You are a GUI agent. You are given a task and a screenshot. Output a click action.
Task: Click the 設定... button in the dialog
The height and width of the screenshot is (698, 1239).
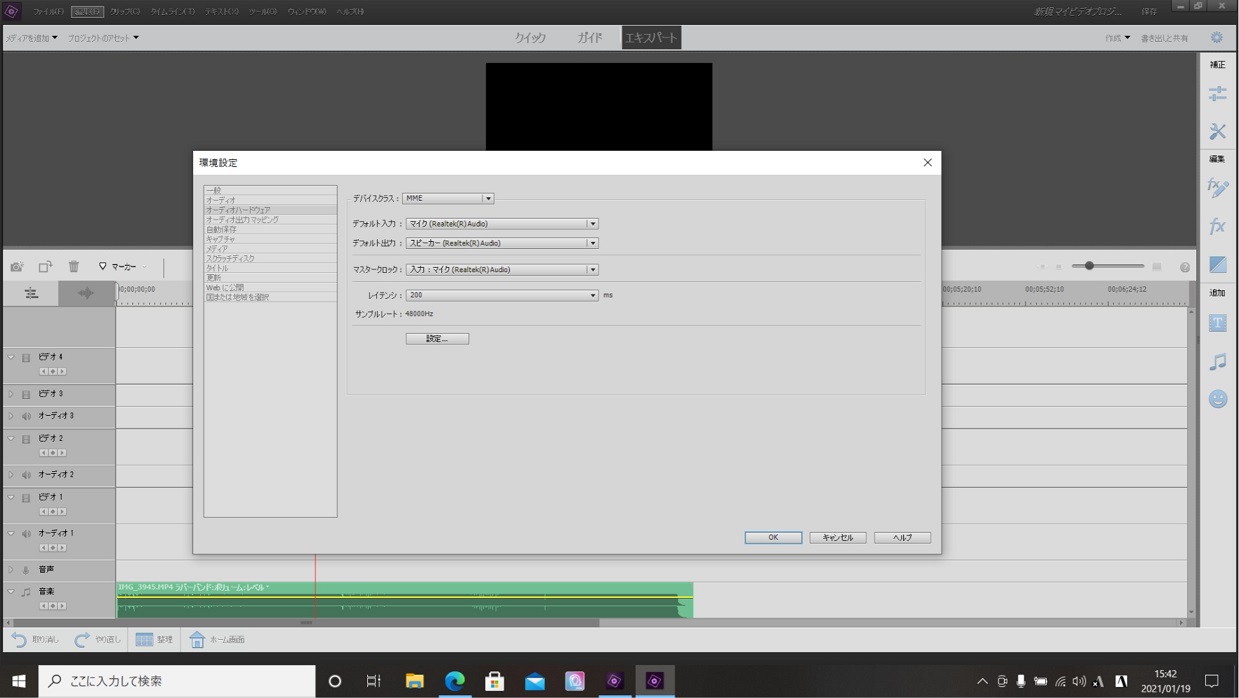(437, 338)
